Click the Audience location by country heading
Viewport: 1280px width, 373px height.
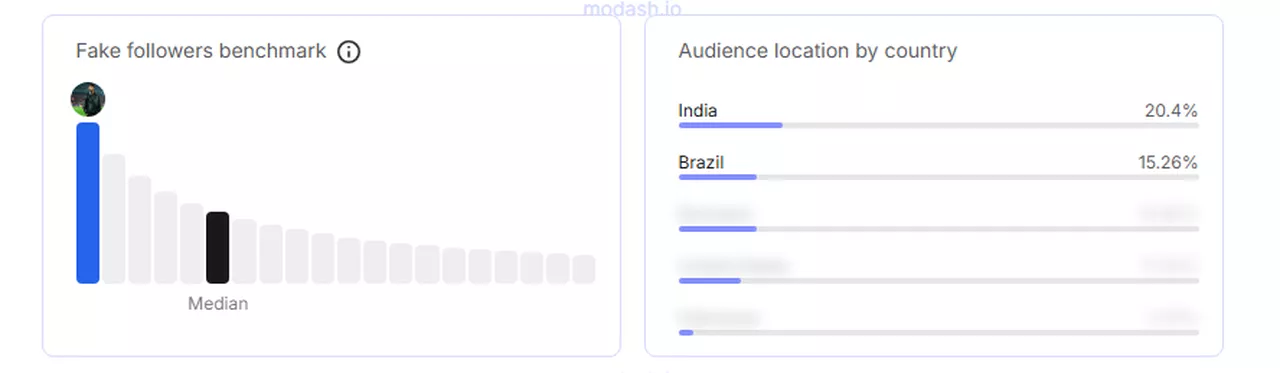(x=818, y=51)
